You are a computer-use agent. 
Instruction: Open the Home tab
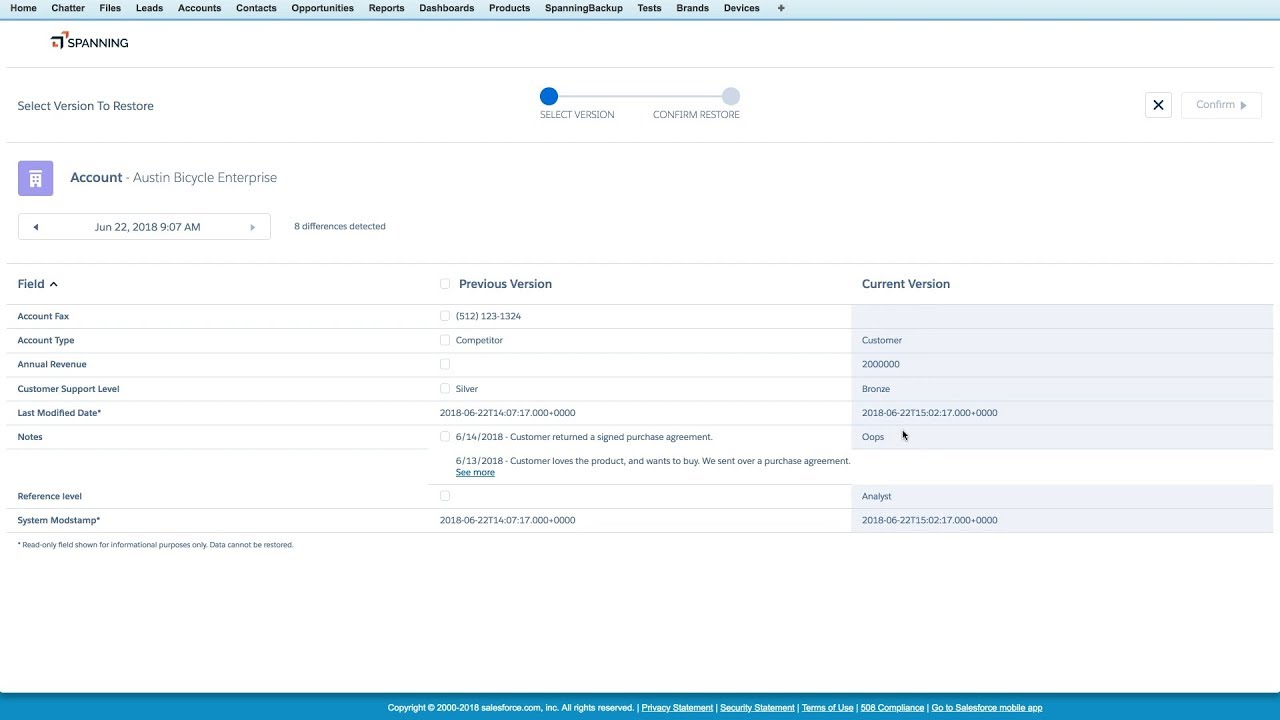[x=23, y=8]
